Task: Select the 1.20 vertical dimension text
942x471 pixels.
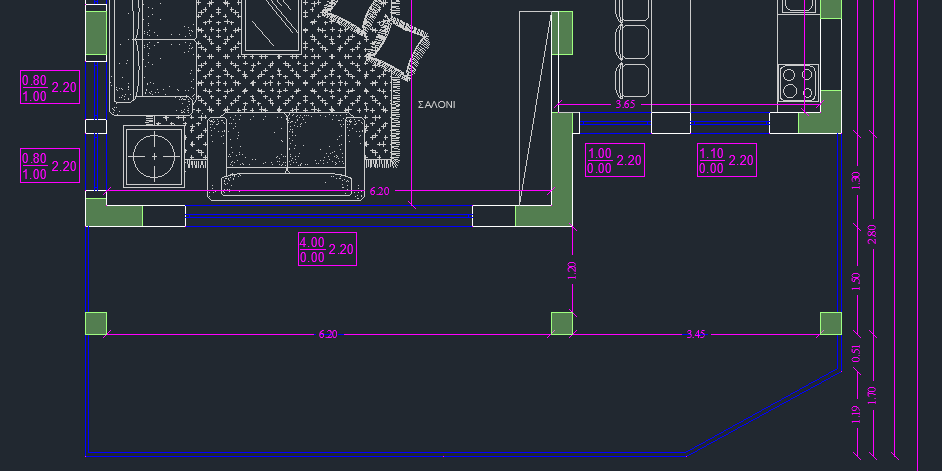Action: point(573,269)
